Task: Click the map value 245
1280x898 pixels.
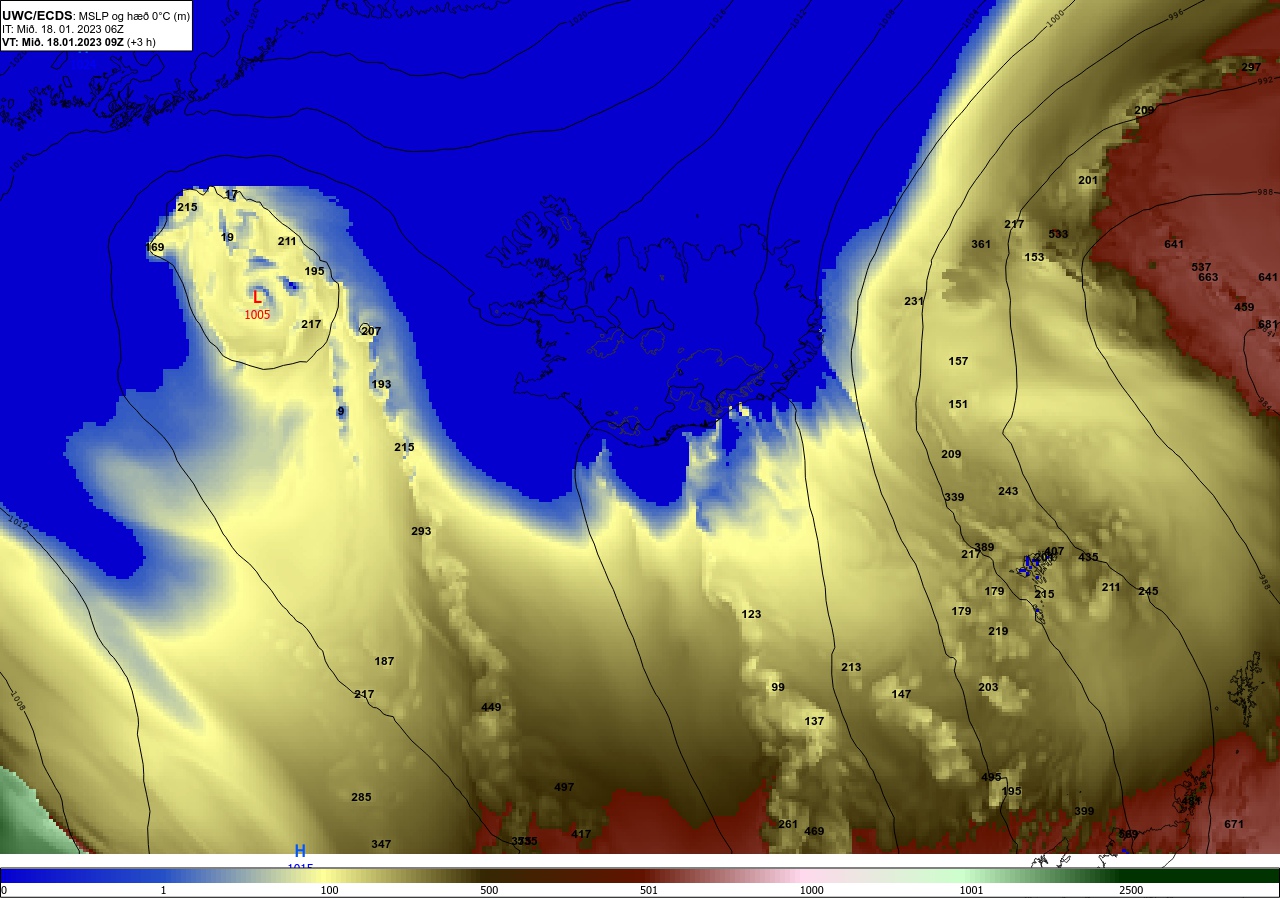Action: coord(1148,592)
